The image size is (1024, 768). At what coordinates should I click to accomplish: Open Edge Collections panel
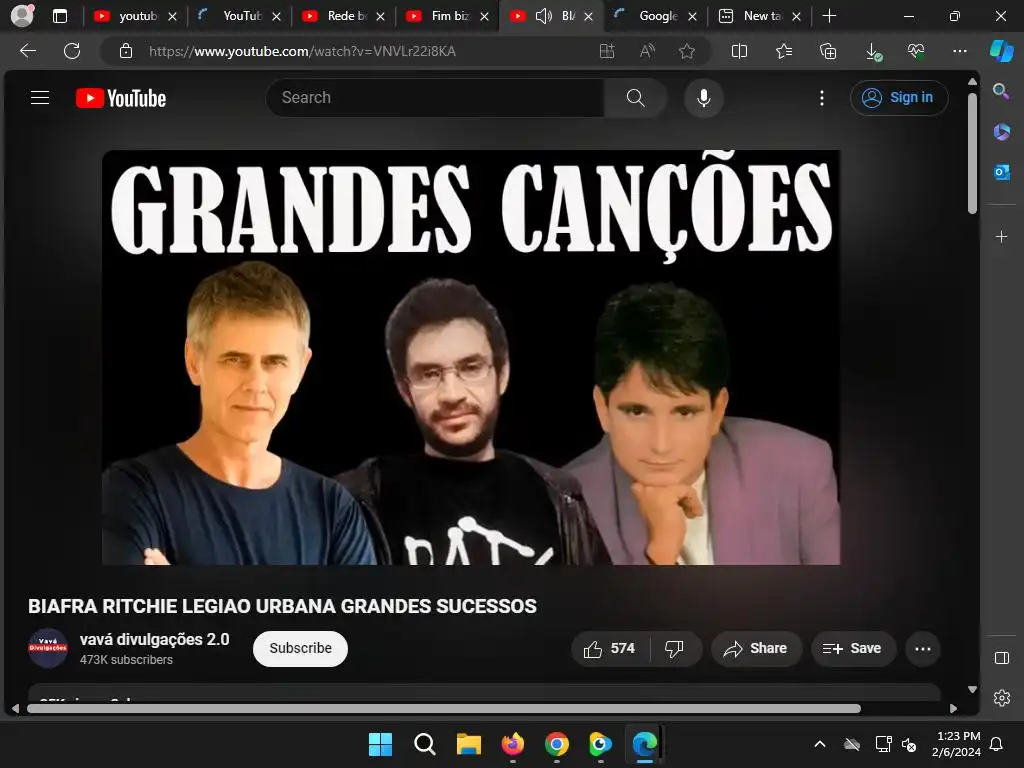tap(828, 51)
